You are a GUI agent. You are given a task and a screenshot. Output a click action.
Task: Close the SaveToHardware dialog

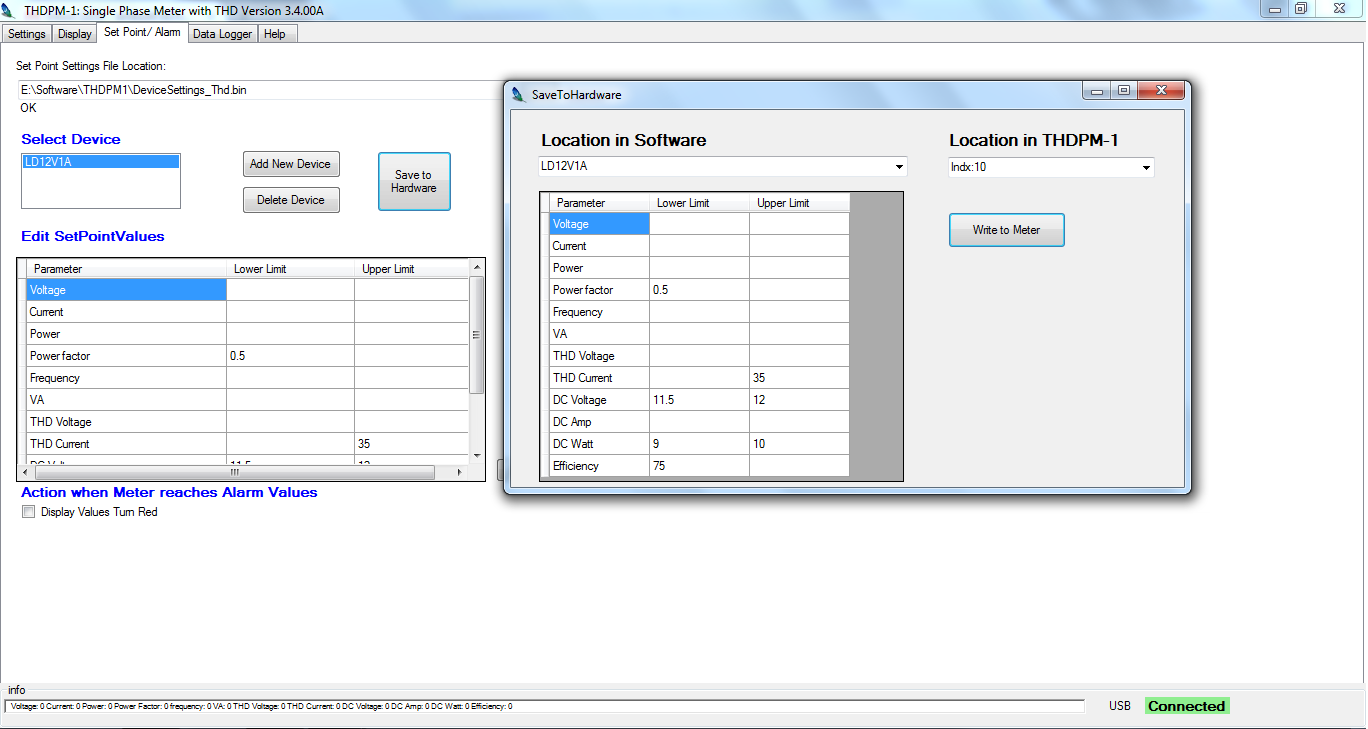point(1160,91)
